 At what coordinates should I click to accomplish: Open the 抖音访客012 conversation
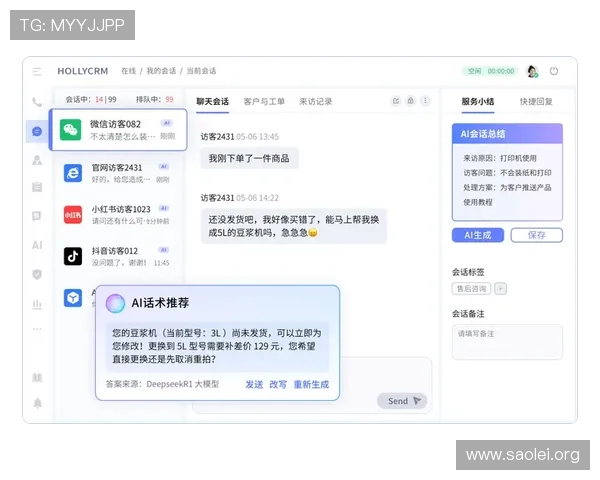(x=118, y=256)
